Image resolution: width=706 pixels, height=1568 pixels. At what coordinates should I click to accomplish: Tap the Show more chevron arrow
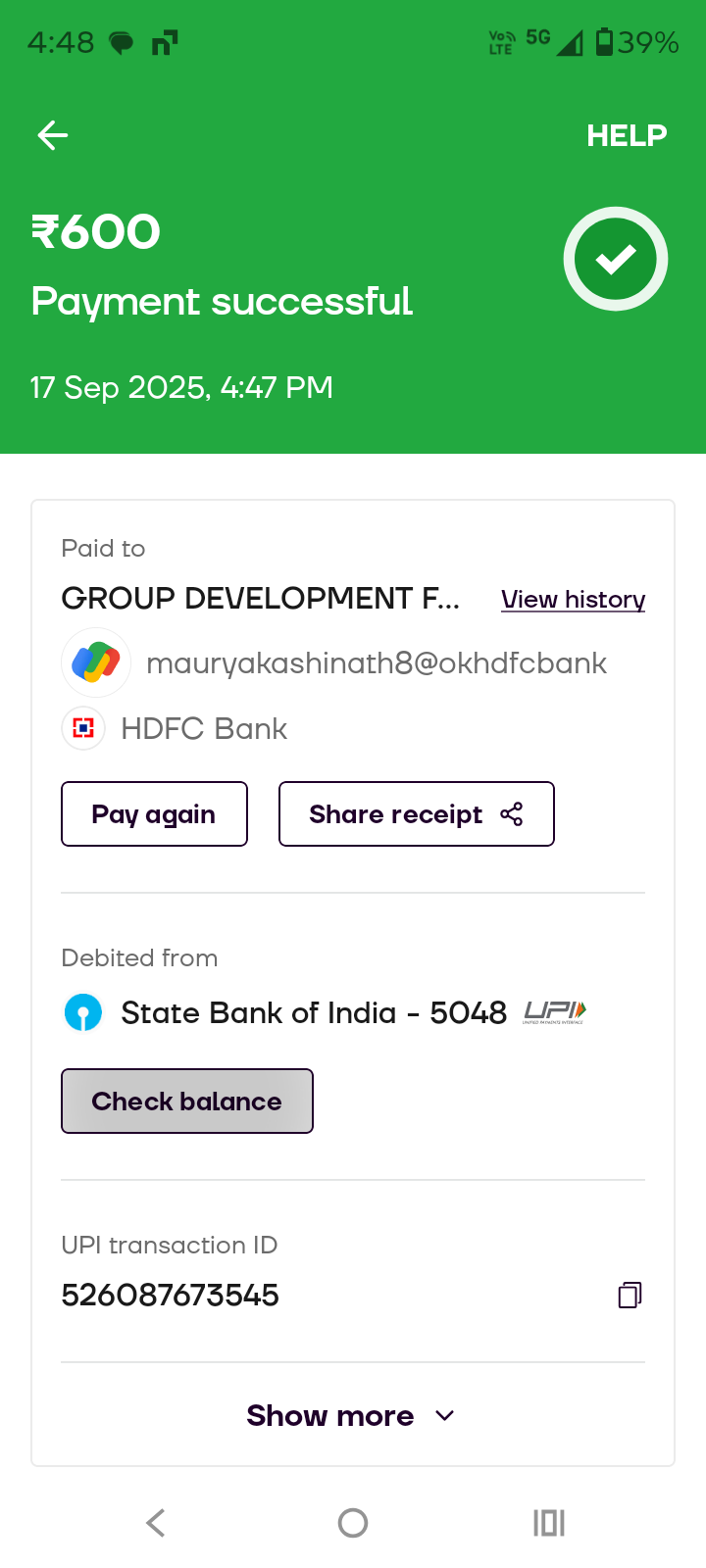444,1415
